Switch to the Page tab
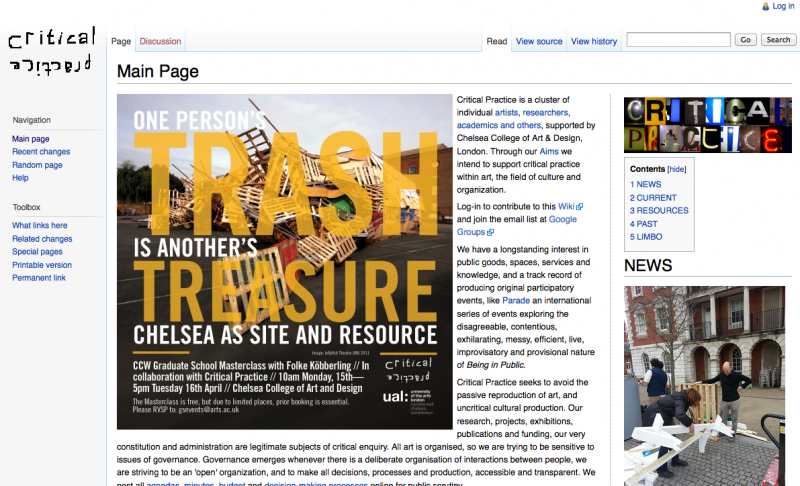This screenshot has width=800, height=486. click(x=121, y=41)
